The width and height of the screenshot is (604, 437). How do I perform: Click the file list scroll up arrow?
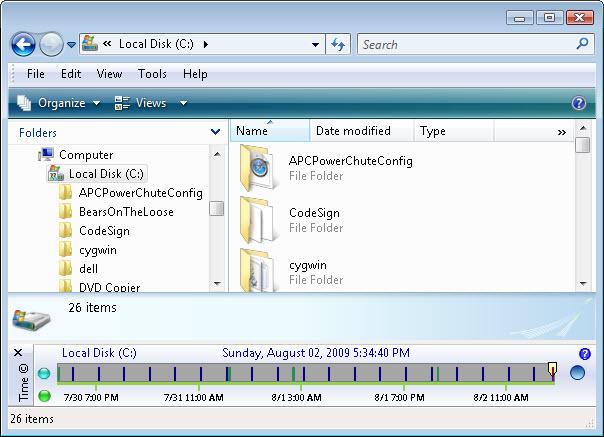[x=583, y=128]
